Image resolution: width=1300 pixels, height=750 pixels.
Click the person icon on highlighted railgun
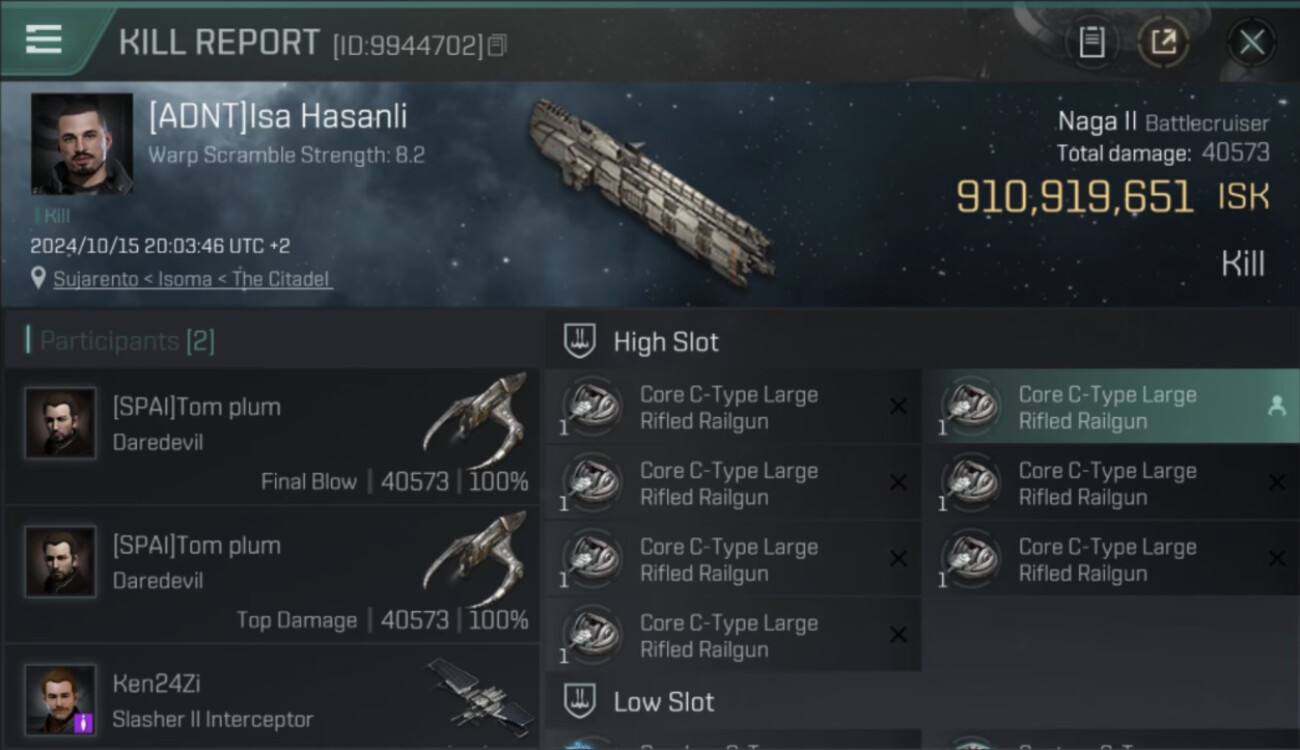(x=1276, y=406)
